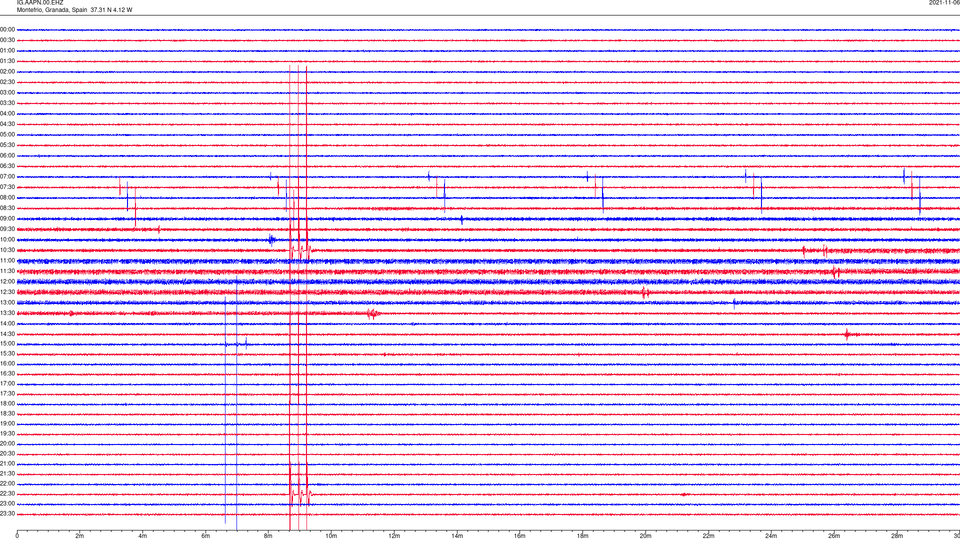Pick the 6m axis tick label
Screen dimensions: 960x540
(x=206, y=536)
